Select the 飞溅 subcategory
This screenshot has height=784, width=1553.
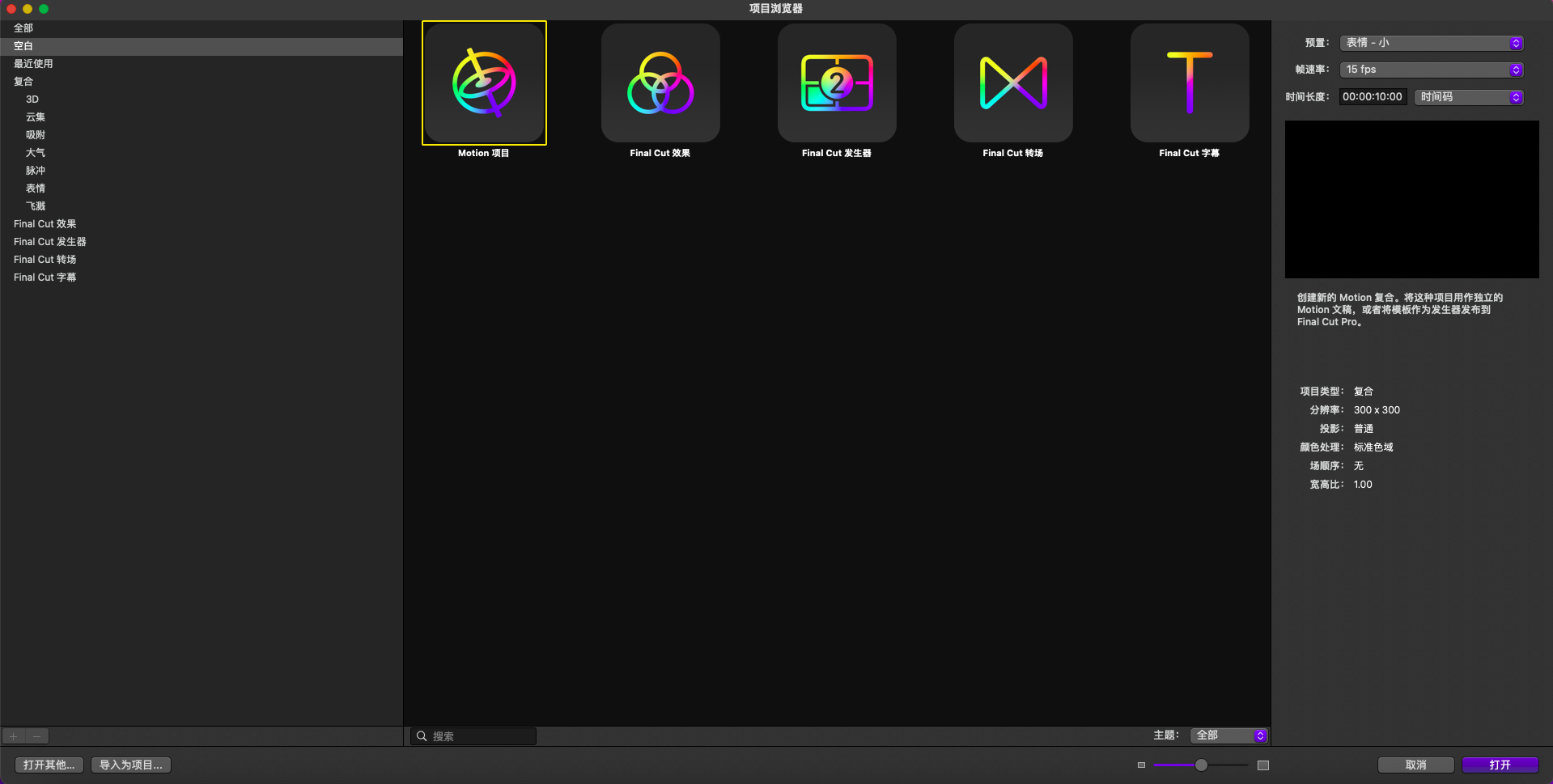[202, 206]
